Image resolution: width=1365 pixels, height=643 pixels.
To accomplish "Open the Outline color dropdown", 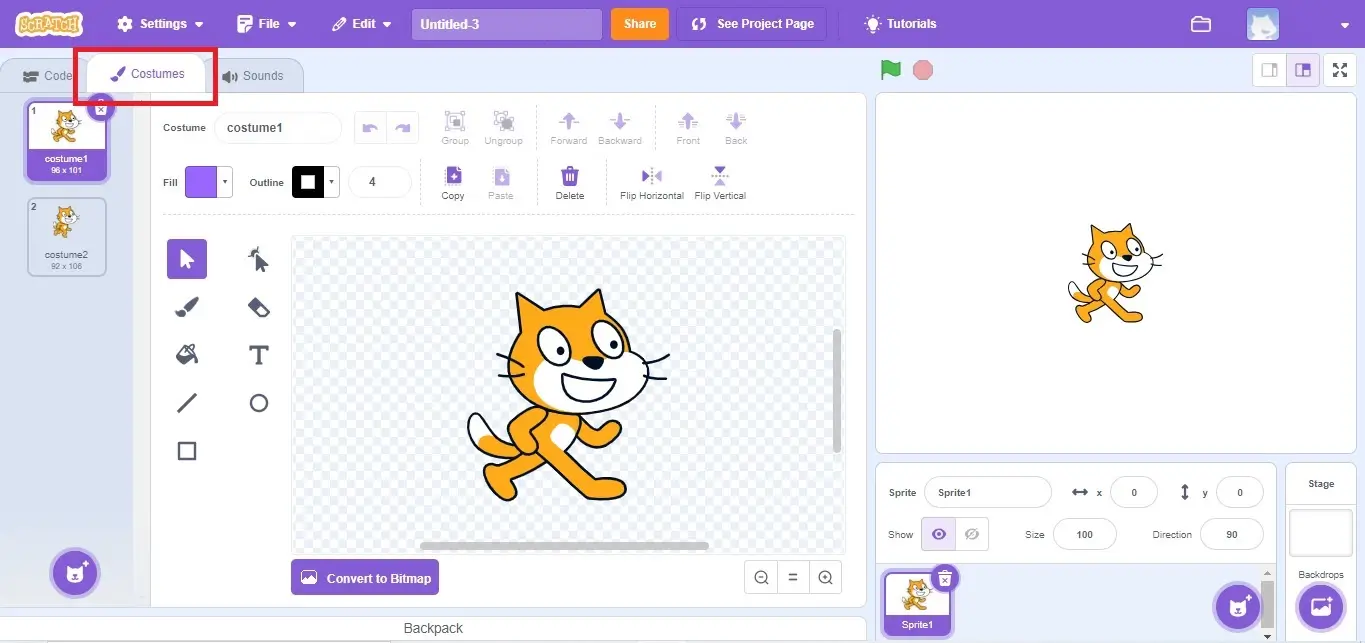I will 332,182.
